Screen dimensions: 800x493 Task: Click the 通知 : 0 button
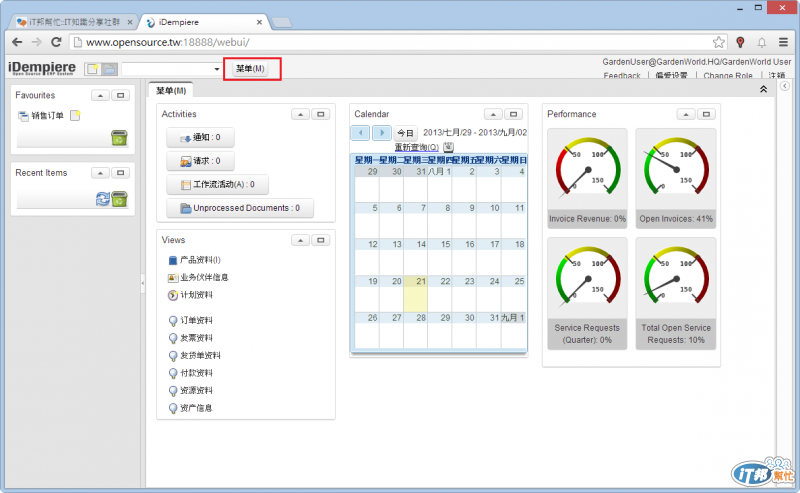[201, 137]
